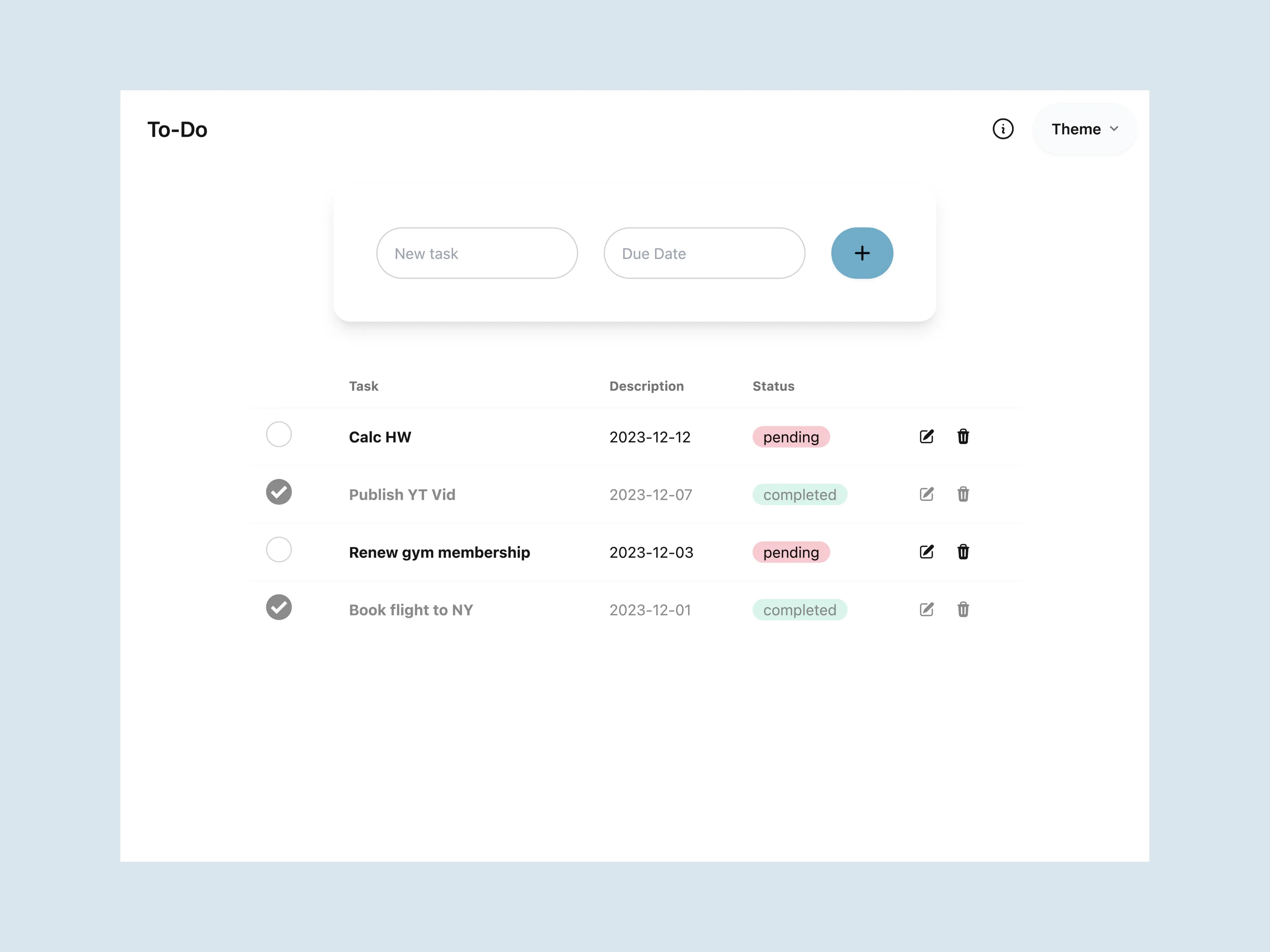
Task: Edit the Calc HW task
Action: pyautogui.click(x=926, y=437)
